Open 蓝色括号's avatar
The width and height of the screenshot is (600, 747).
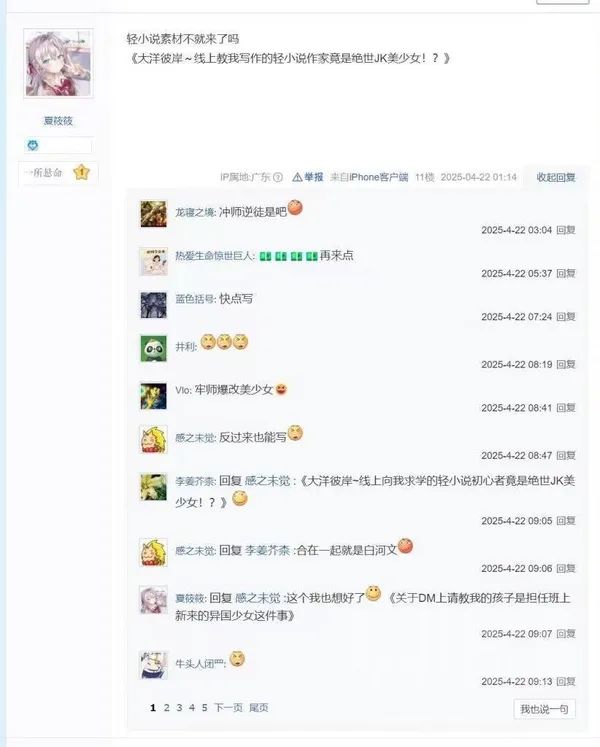pyautogui.click(x=153, y=305)
